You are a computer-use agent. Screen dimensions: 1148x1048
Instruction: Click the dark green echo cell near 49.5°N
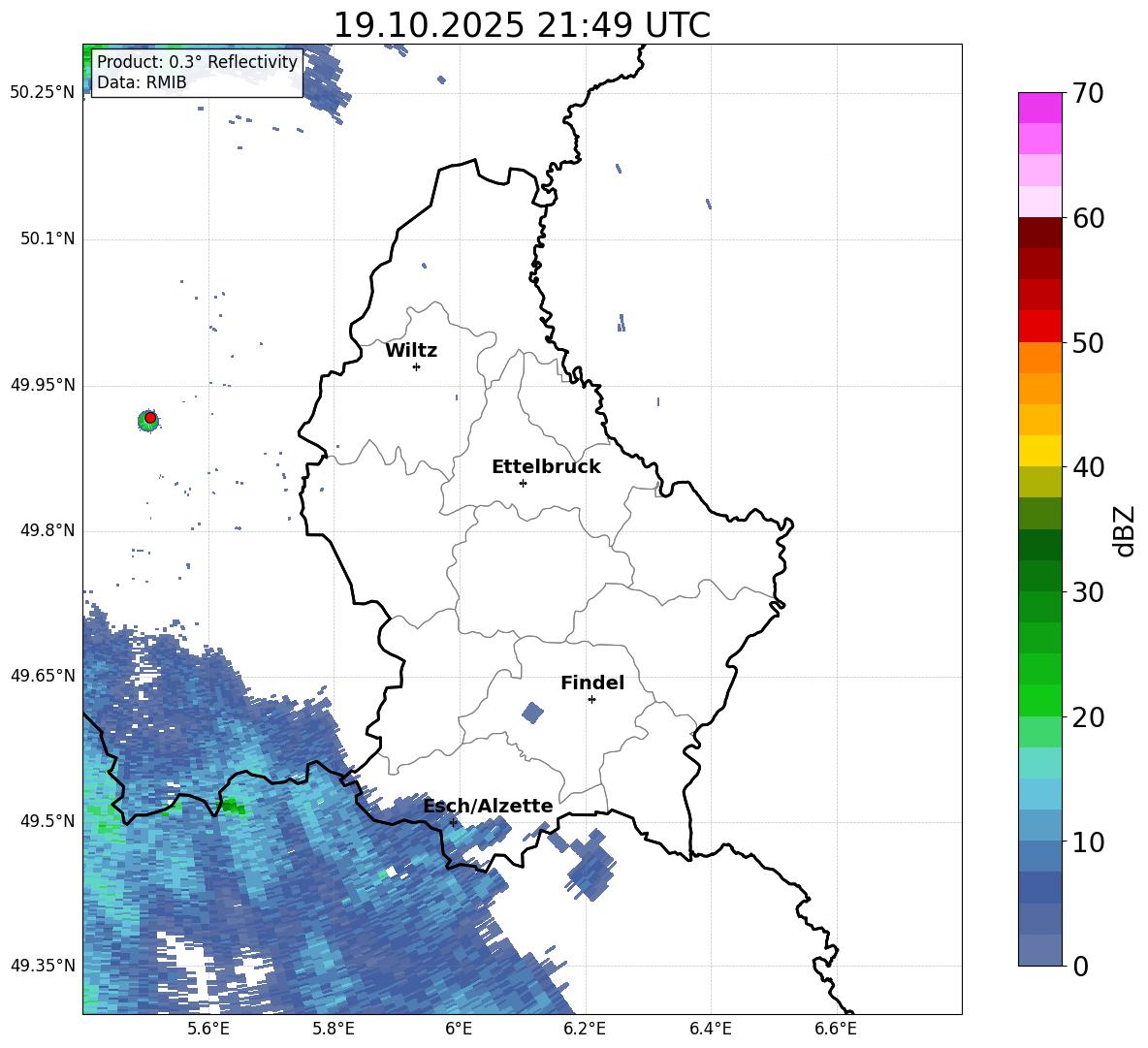pos(234,807)
